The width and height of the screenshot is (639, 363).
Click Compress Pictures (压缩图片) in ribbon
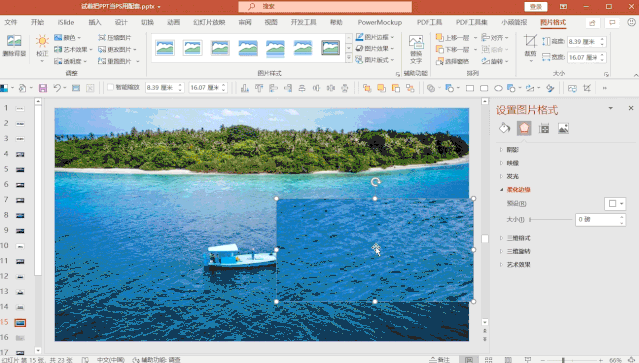tap(115, 37)
